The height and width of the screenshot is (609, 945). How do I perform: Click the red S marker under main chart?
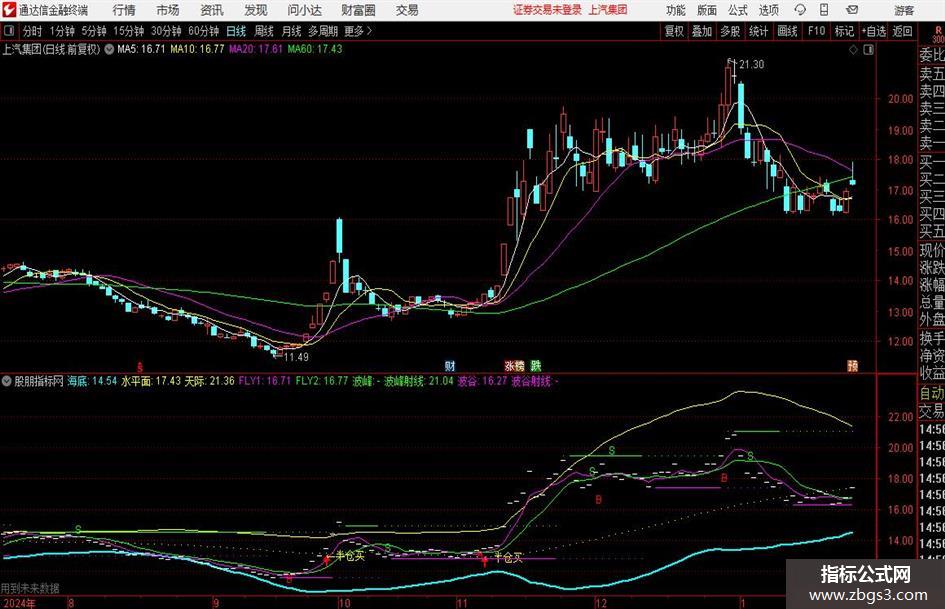click(140, 366)
